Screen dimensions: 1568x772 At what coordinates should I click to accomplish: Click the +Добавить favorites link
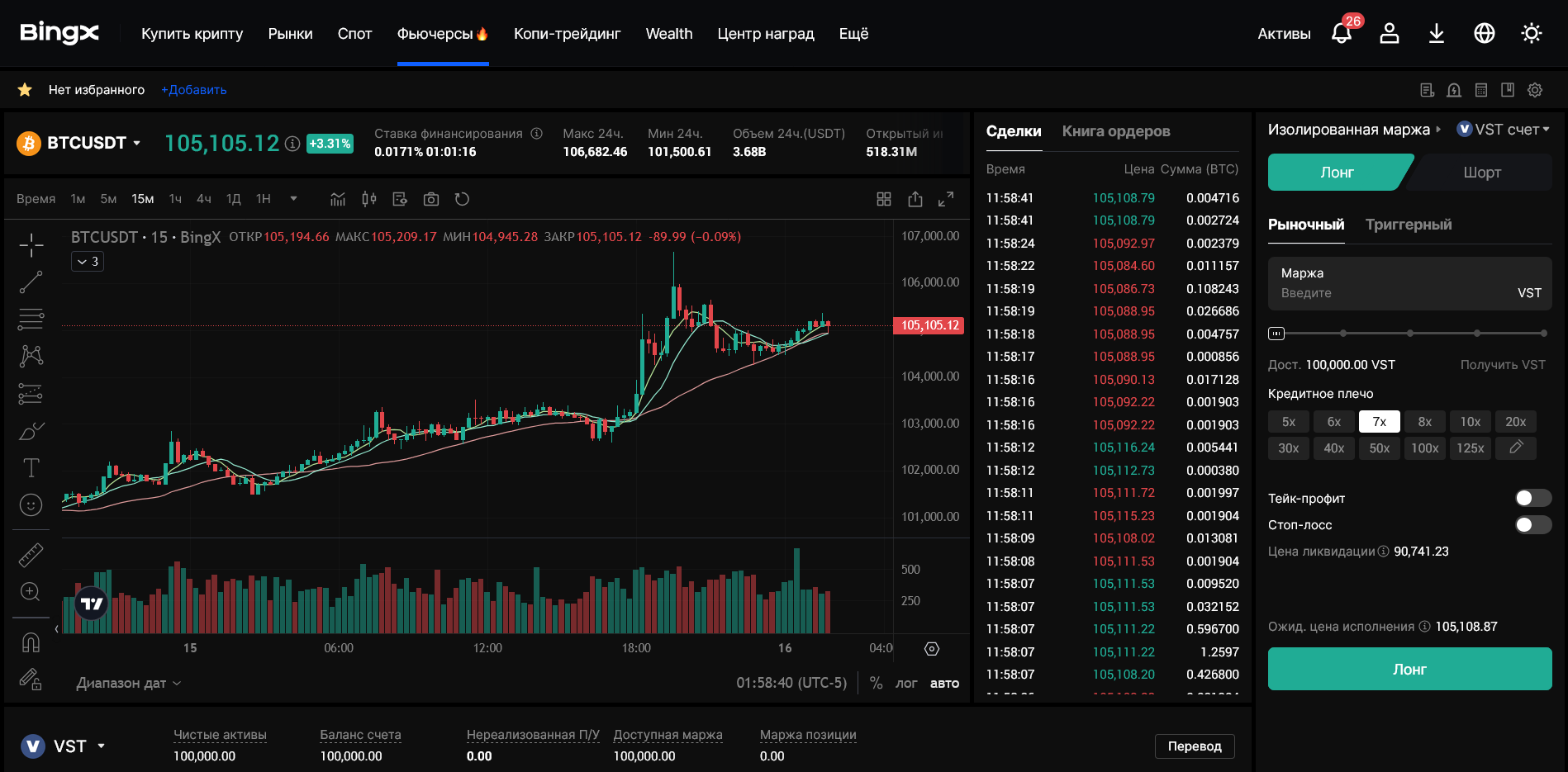[193, 90]
